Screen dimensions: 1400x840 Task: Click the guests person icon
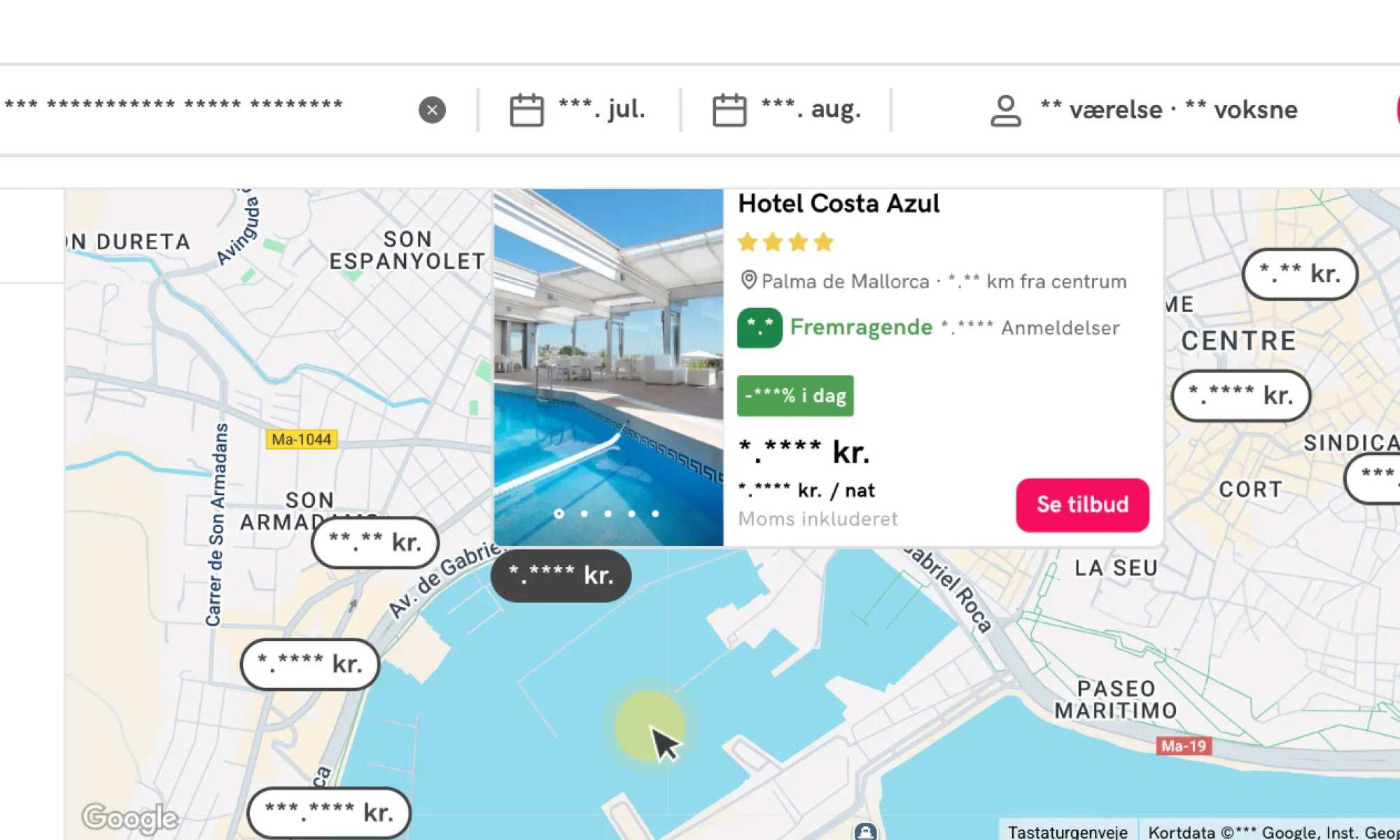(x=1005, y=110)
